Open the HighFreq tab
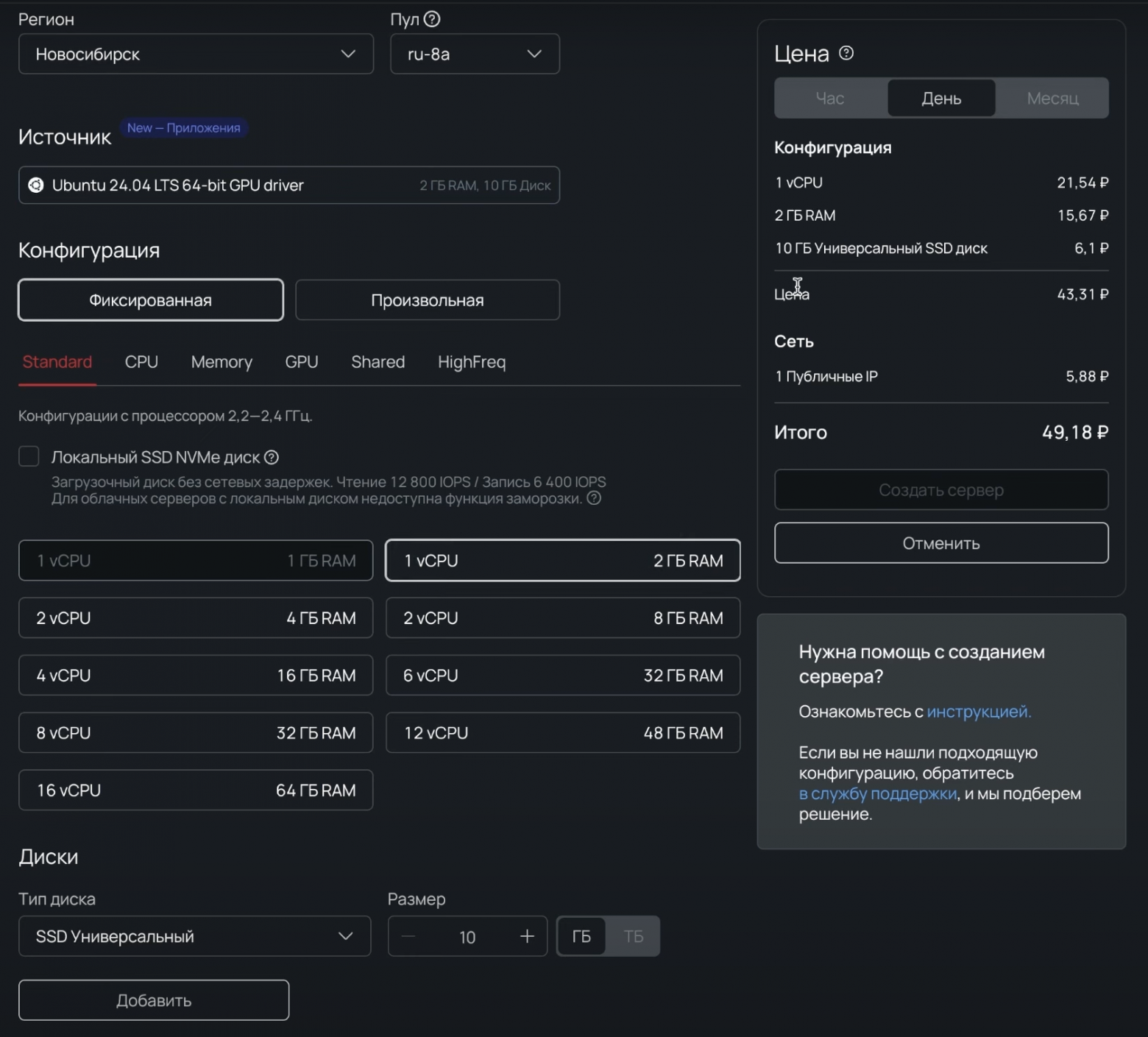This screenshot has width=1148, height=1037. pos(472,362)
